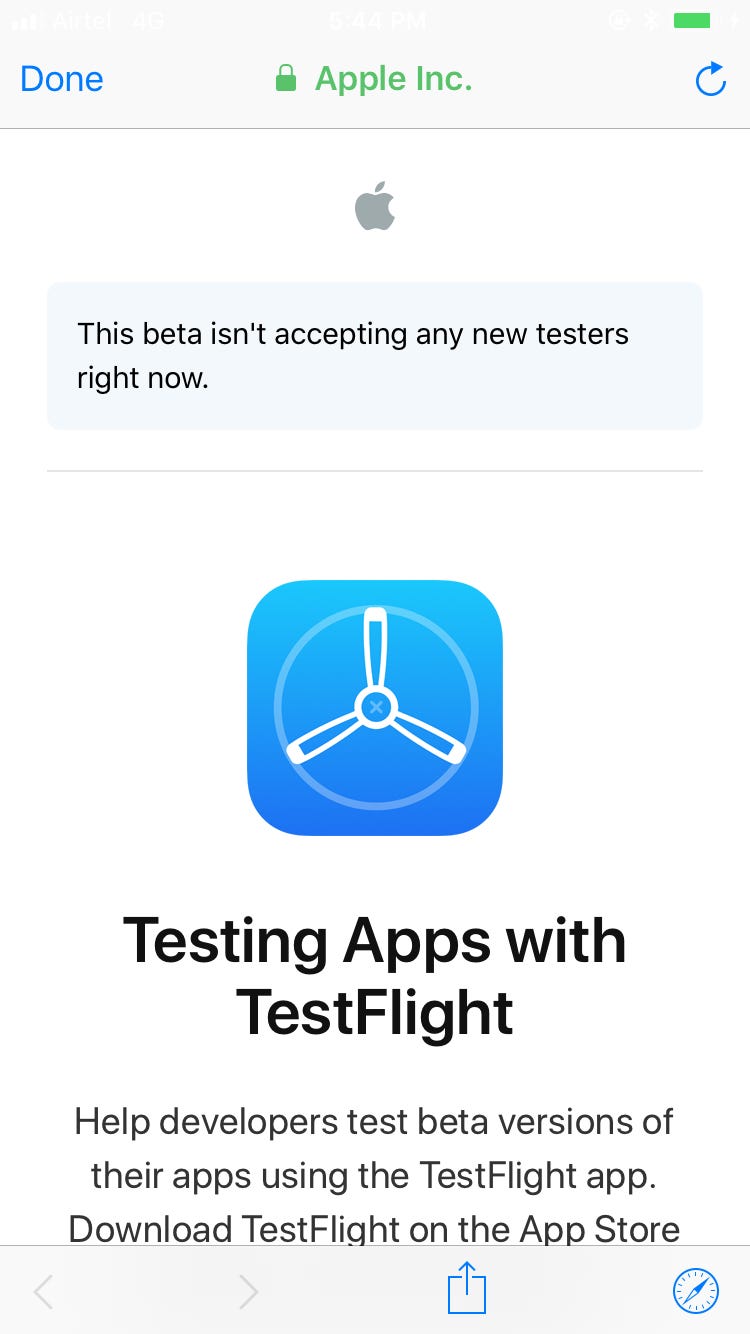Reload the page with the refresh icon
Screen dimensions: 750x1334
(x=710, y=79)
